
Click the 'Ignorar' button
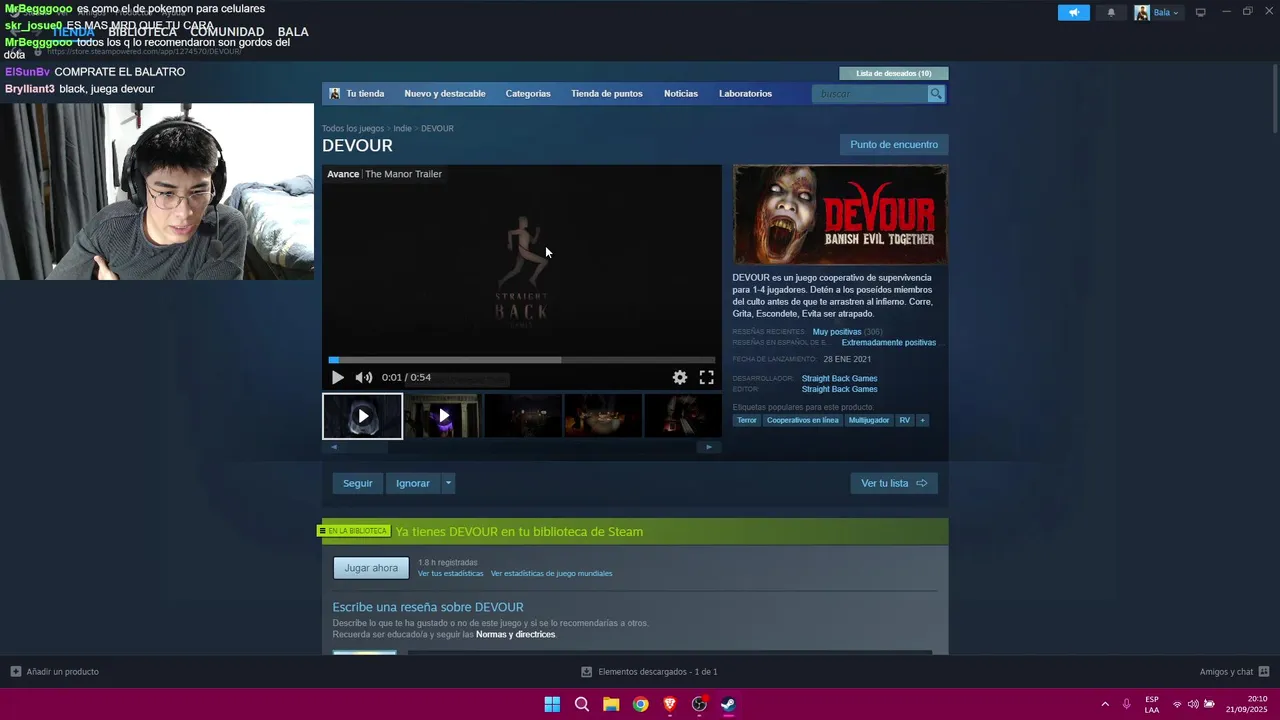[x=413, y=483]
